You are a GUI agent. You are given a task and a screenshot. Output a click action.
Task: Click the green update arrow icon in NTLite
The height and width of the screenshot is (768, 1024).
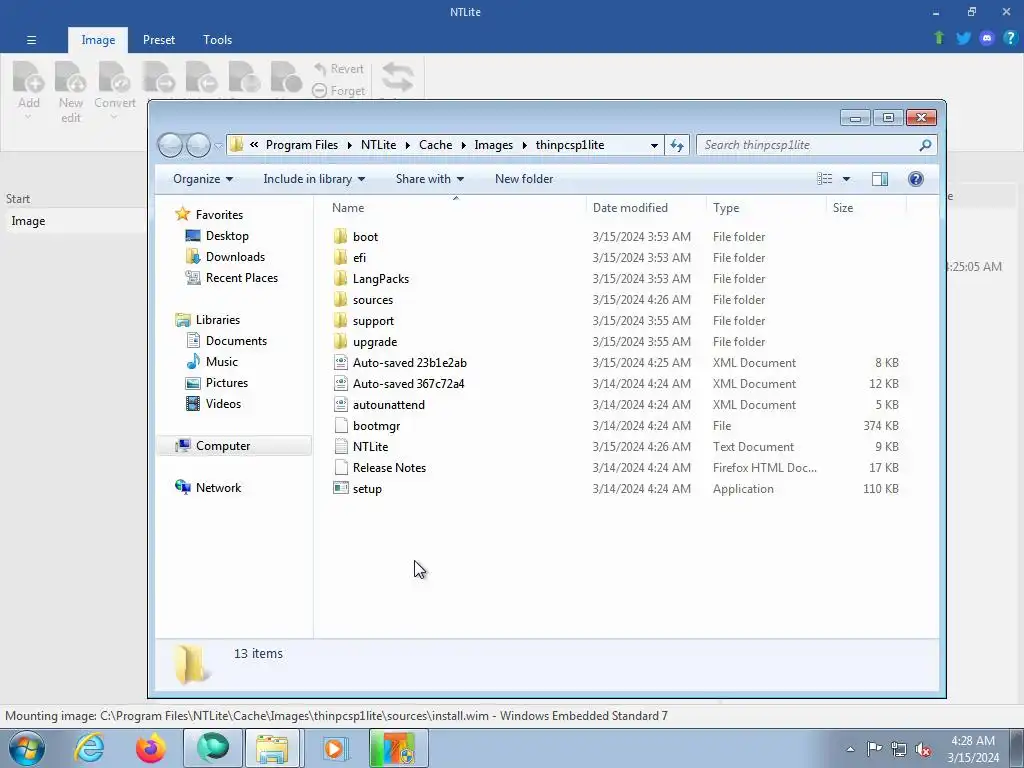click(939, 38)
